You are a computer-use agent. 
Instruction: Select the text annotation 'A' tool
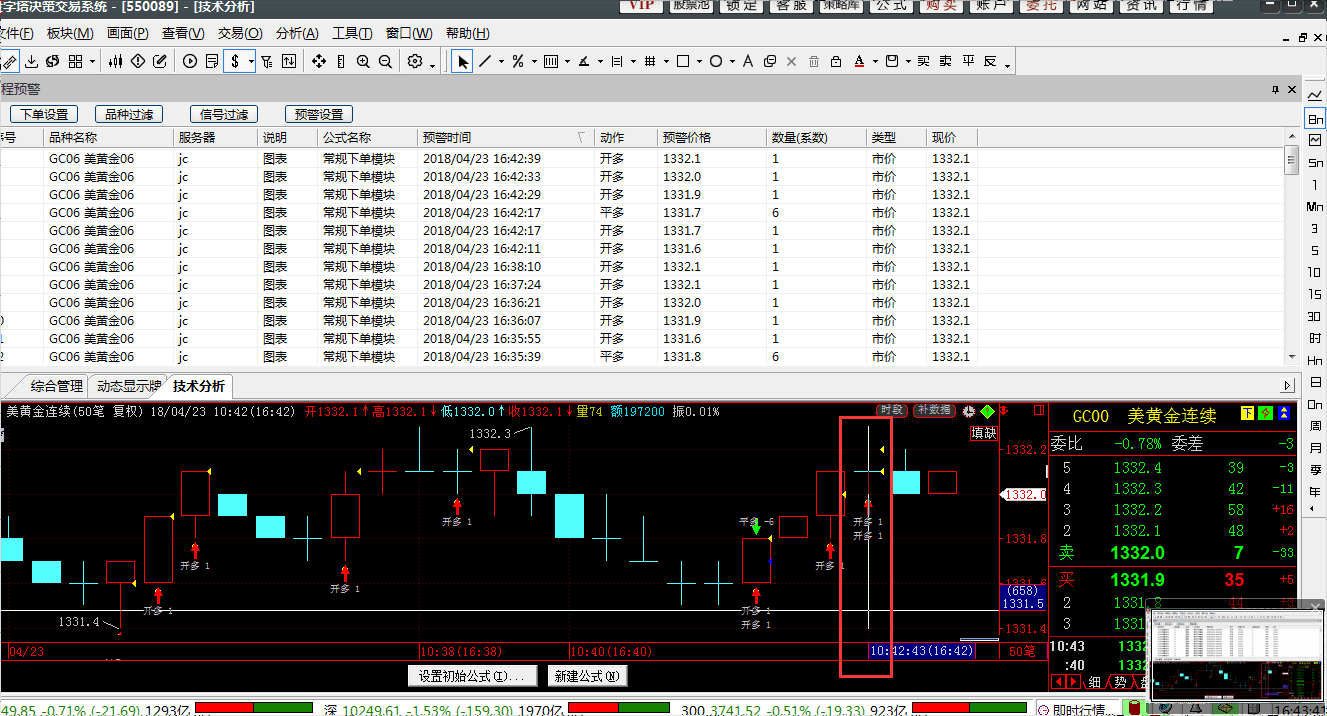(x=747, y=62)
